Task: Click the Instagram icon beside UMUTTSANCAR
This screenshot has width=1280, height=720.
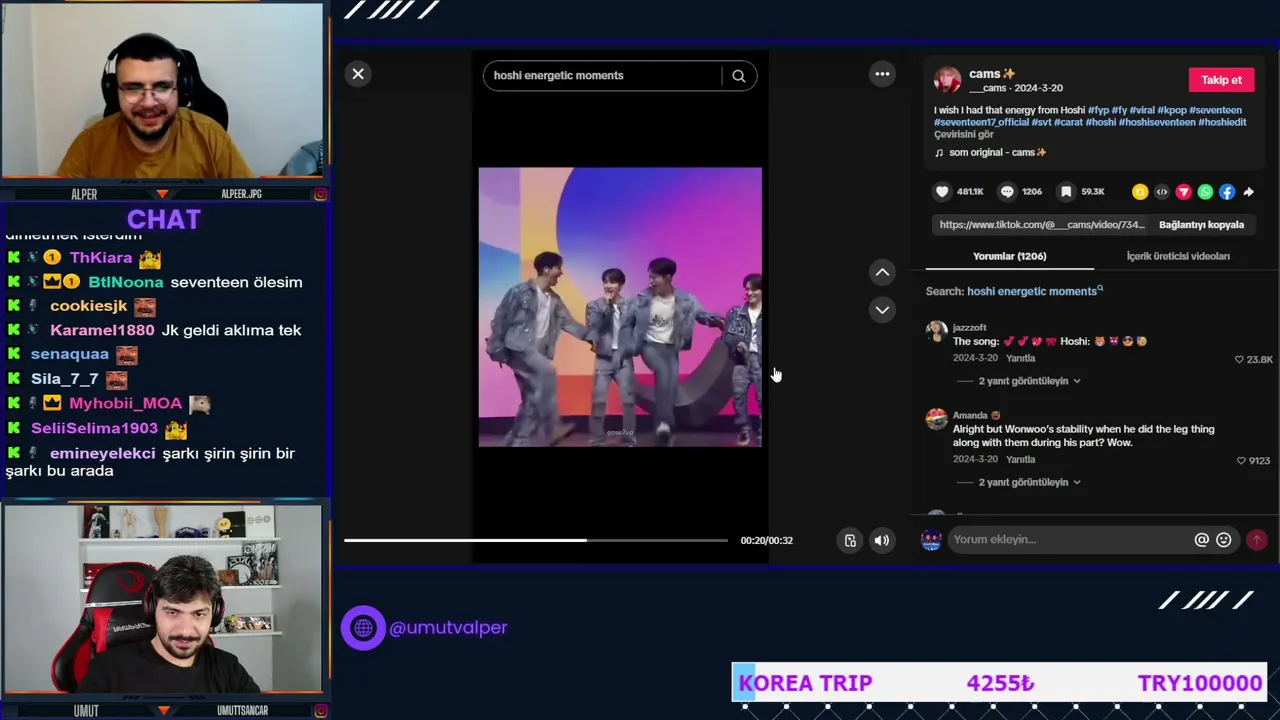Action: coord(321,711)
